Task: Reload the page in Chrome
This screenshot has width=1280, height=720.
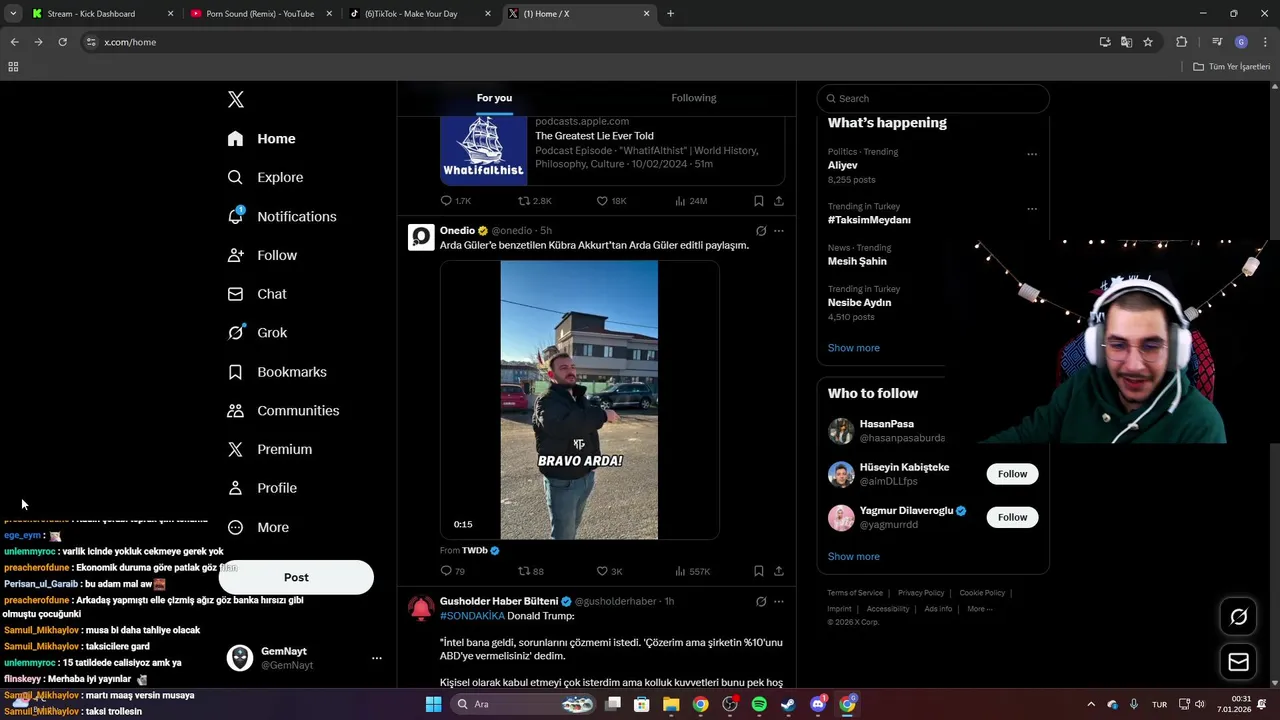Action: tap(62, 42)
